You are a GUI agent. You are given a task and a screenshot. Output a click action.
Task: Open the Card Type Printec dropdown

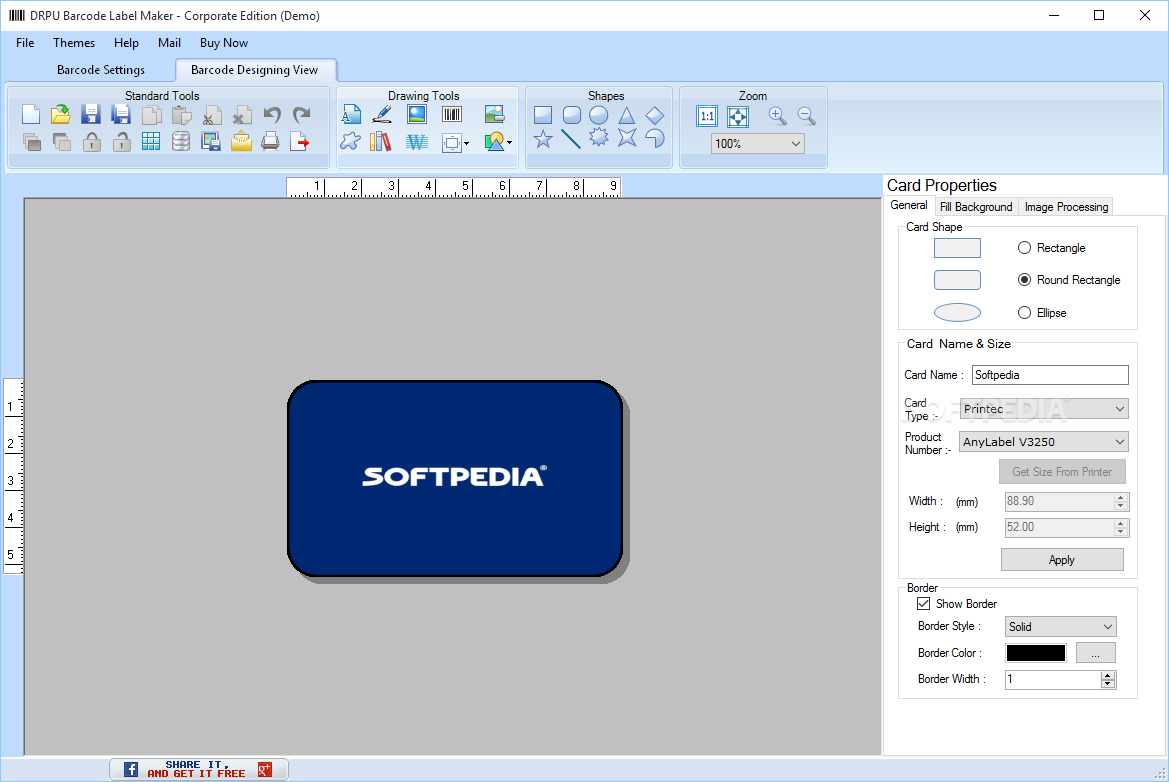click(1044, 409)
